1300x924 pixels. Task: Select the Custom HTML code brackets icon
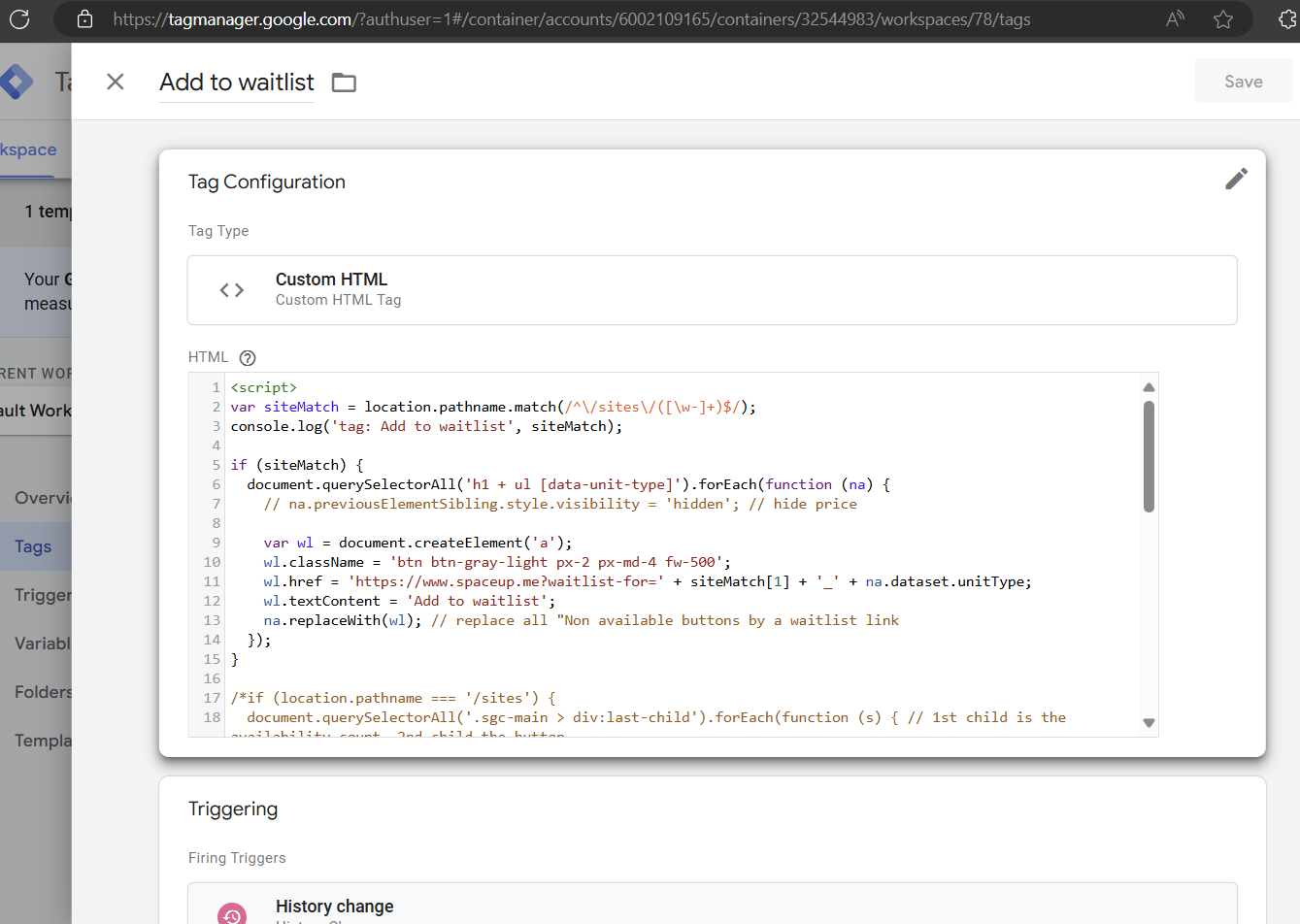[231, 290]
